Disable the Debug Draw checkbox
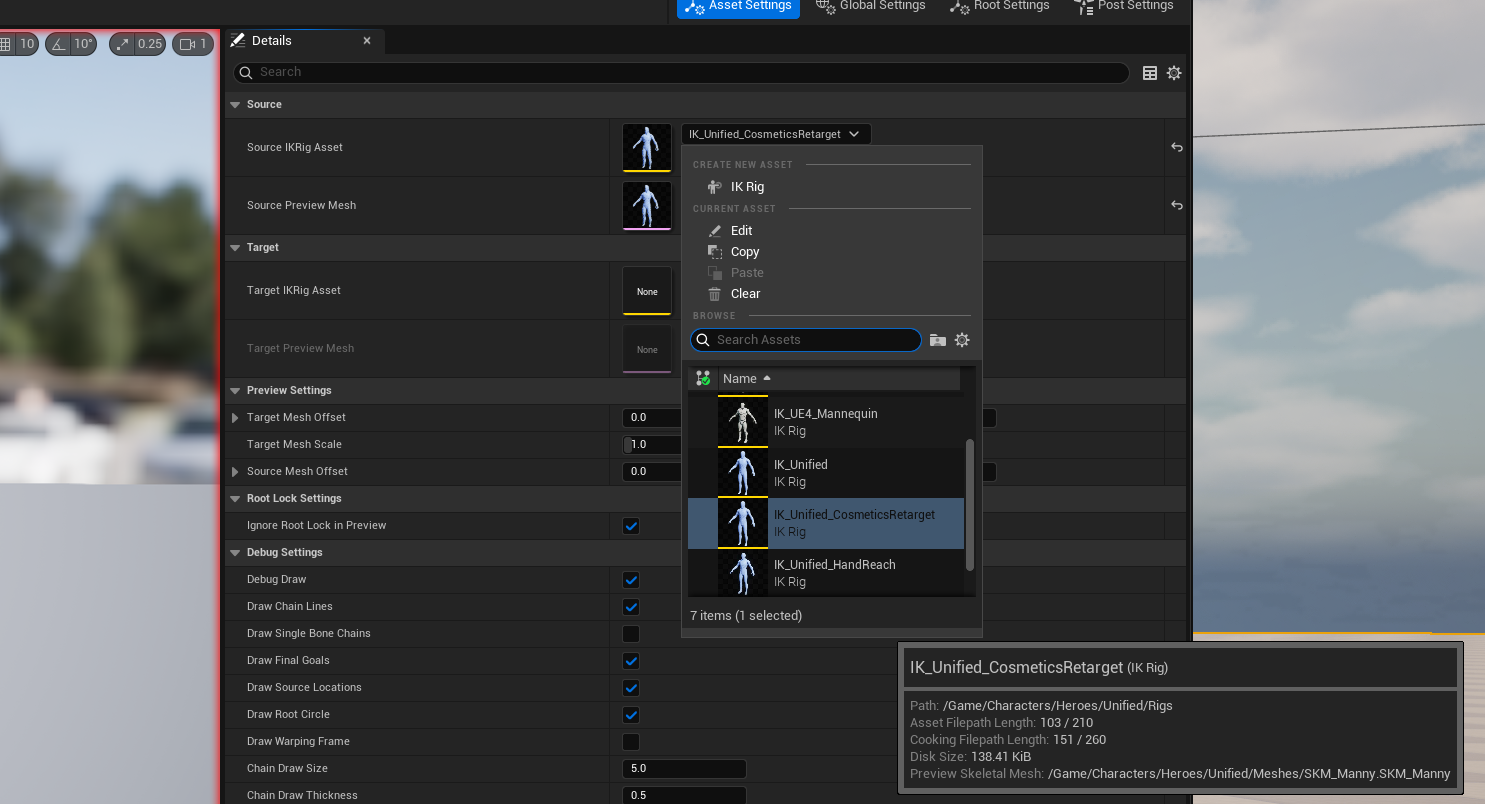 (x=631, y=580)
